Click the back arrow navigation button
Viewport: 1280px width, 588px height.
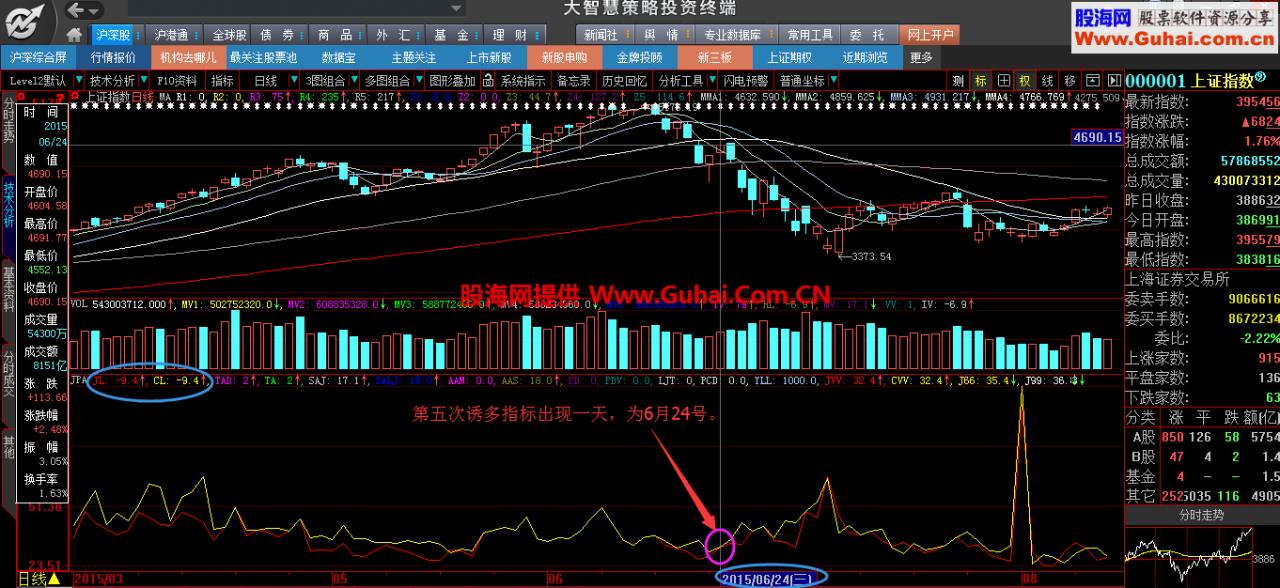pyautogui.click(x=76, y=10)
